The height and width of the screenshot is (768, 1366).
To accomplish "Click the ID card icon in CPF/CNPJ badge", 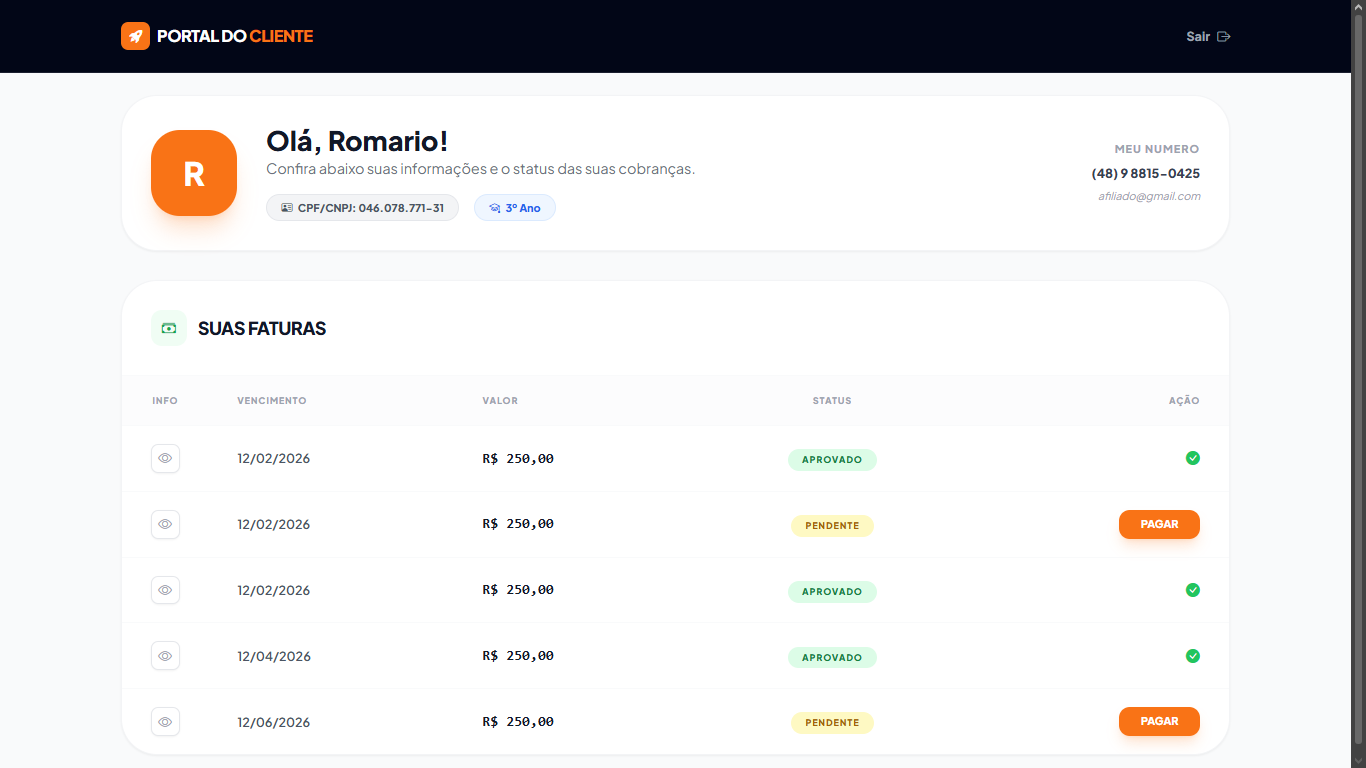I will coord(287,208).
